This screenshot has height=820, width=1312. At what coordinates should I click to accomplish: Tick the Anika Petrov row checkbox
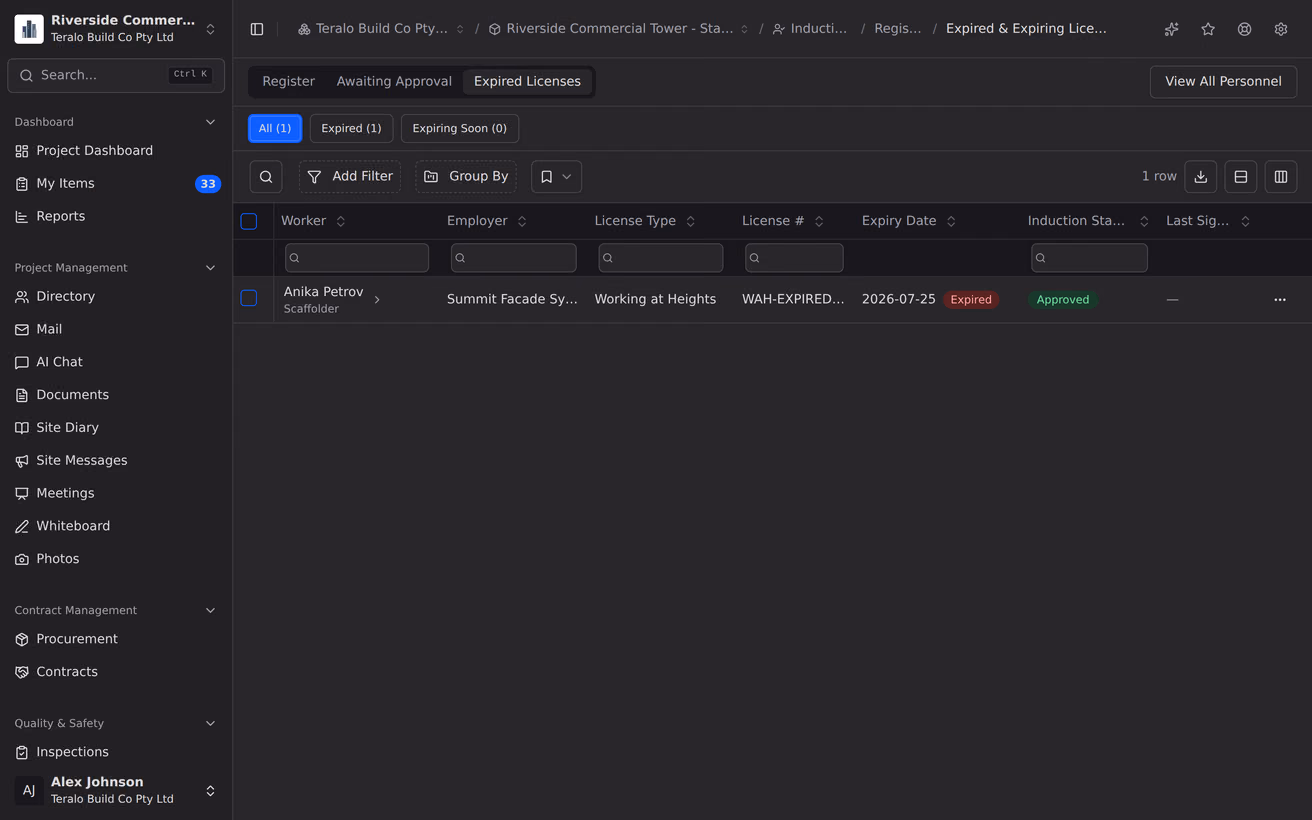(249, 298)
